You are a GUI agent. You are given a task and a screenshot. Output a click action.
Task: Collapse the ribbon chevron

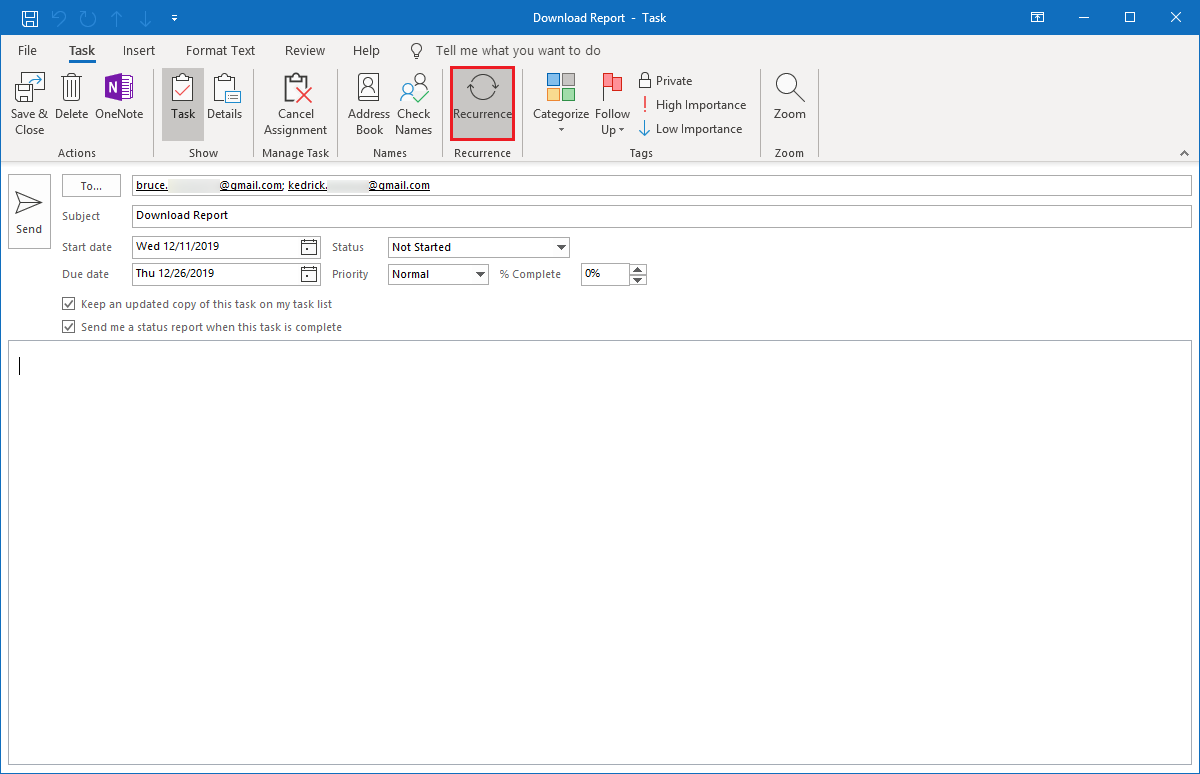[x=1184, y=153]
